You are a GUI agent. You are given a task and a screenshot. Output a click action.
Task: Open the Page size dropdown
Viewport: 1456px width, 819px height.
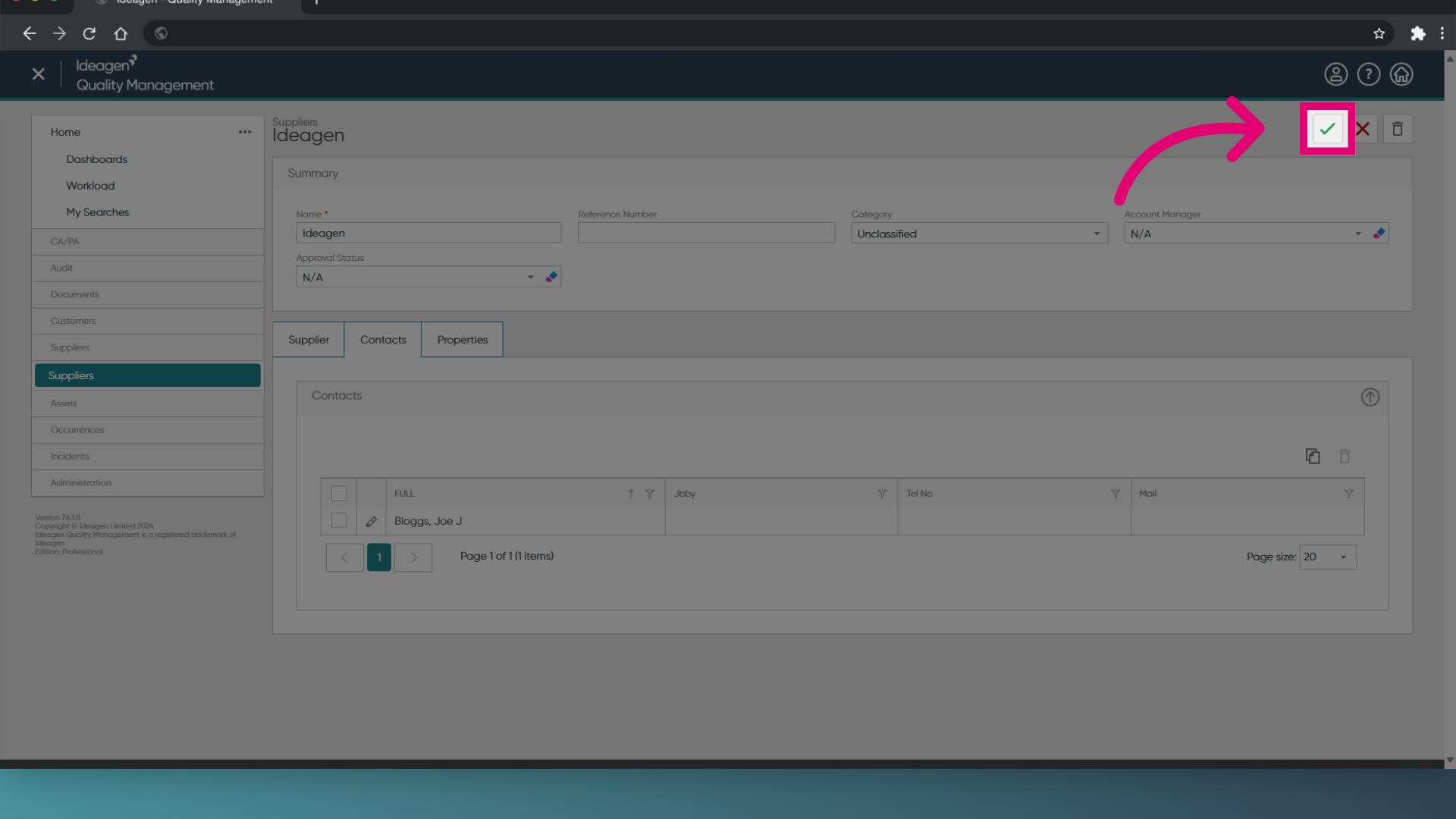[1328, 557]
